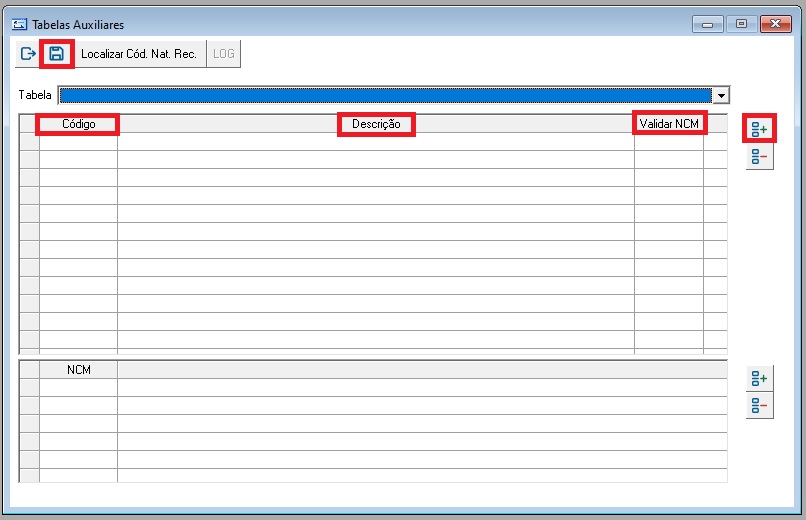Image resolution: width=806 pixels, height=520 pixels.
Task: Remove a row from the NCM grid
Action: (x=759, y=405)
